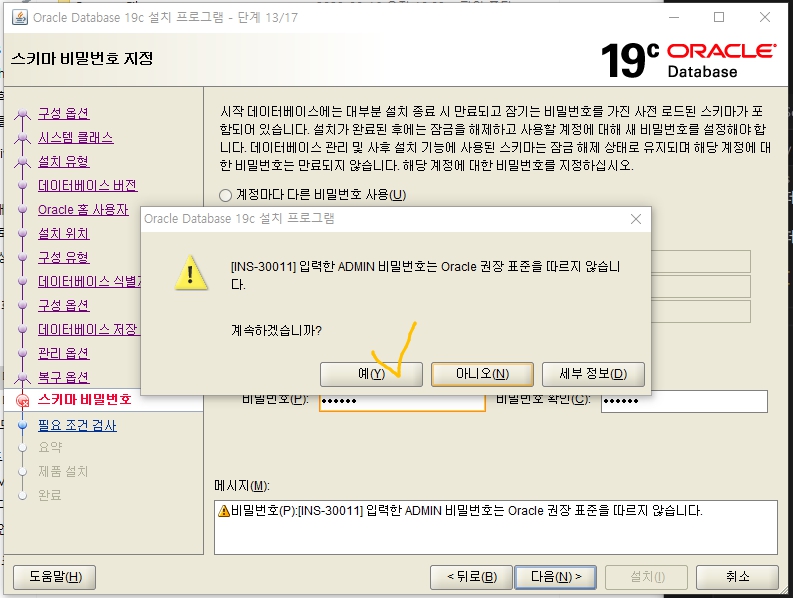The image size is (793, 598).
Task: Focus the 비밀번호 확인(C) field
Action: point(684,401)
